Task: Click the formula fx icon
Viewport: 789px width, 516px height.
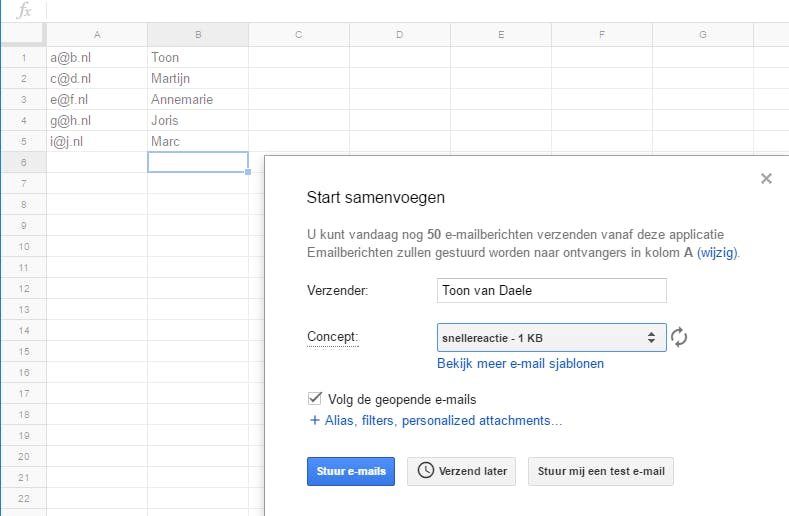Action: (x=24, y=10)
